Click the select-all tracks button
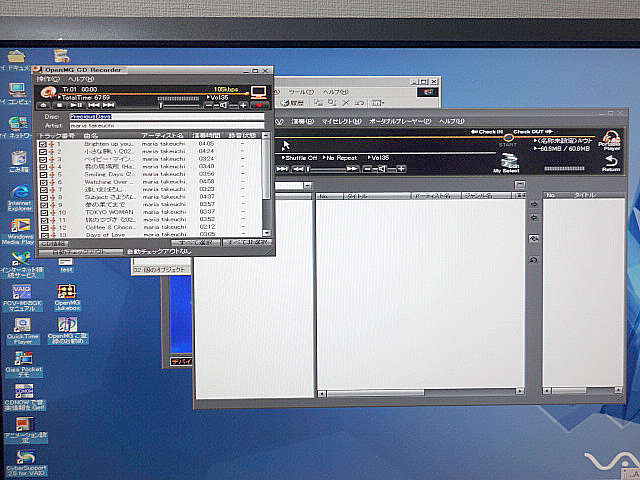This screenshot has width=640, height=480. [x=196, y=243]
